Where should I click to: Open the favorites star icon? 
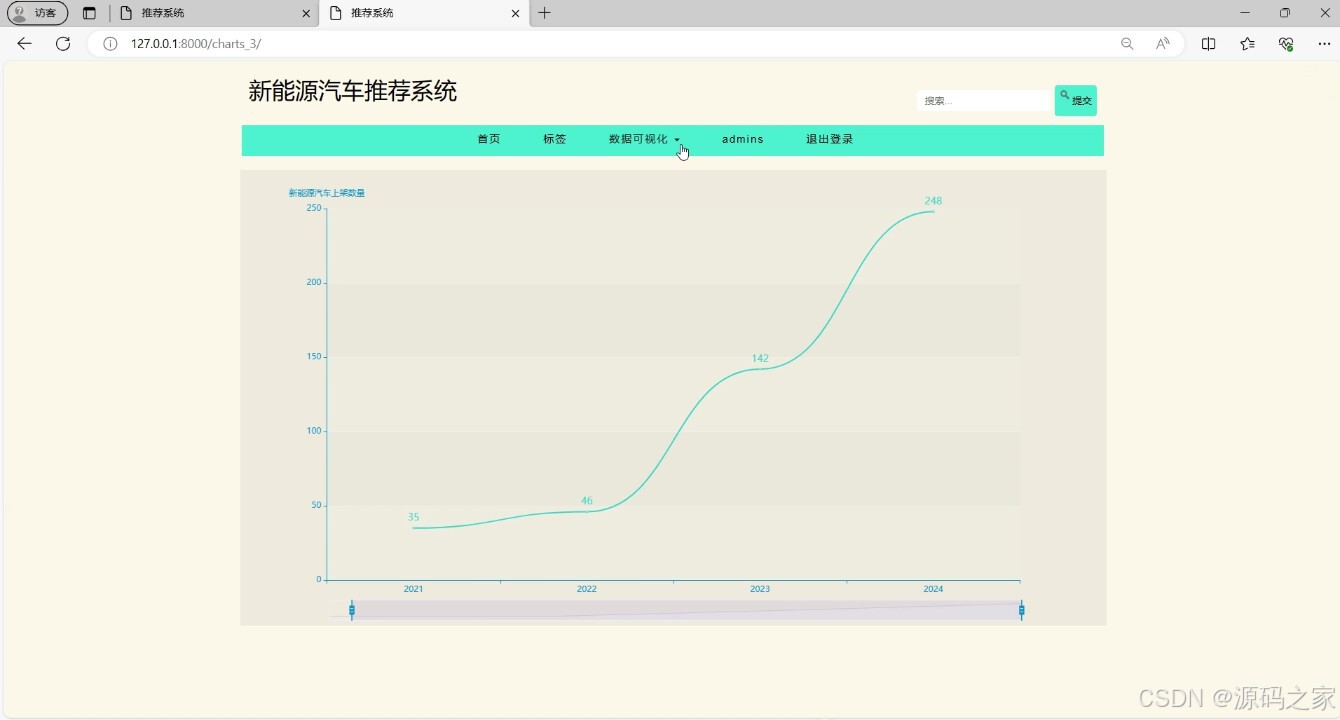coord(1247,44)
